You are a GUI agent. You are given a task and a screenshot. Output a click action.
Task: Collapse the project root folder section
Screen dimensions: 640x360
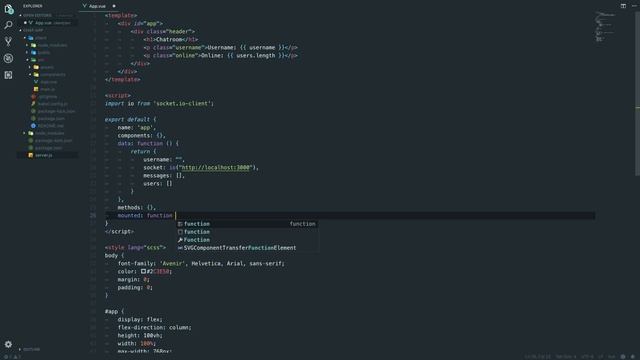pyautogui.click(x=33, y=30)
